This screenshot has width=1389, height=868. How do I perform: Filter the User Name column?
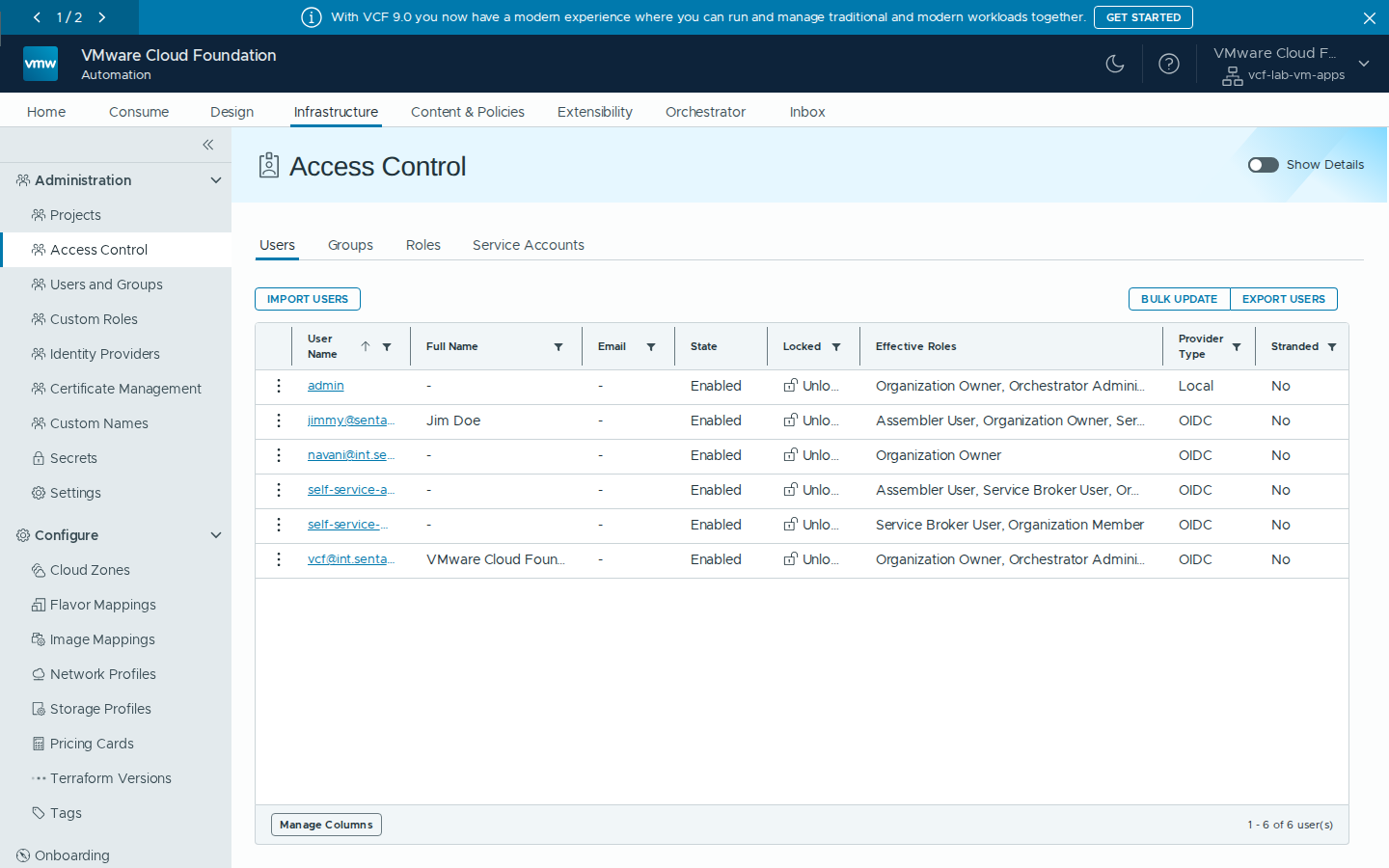387,347
